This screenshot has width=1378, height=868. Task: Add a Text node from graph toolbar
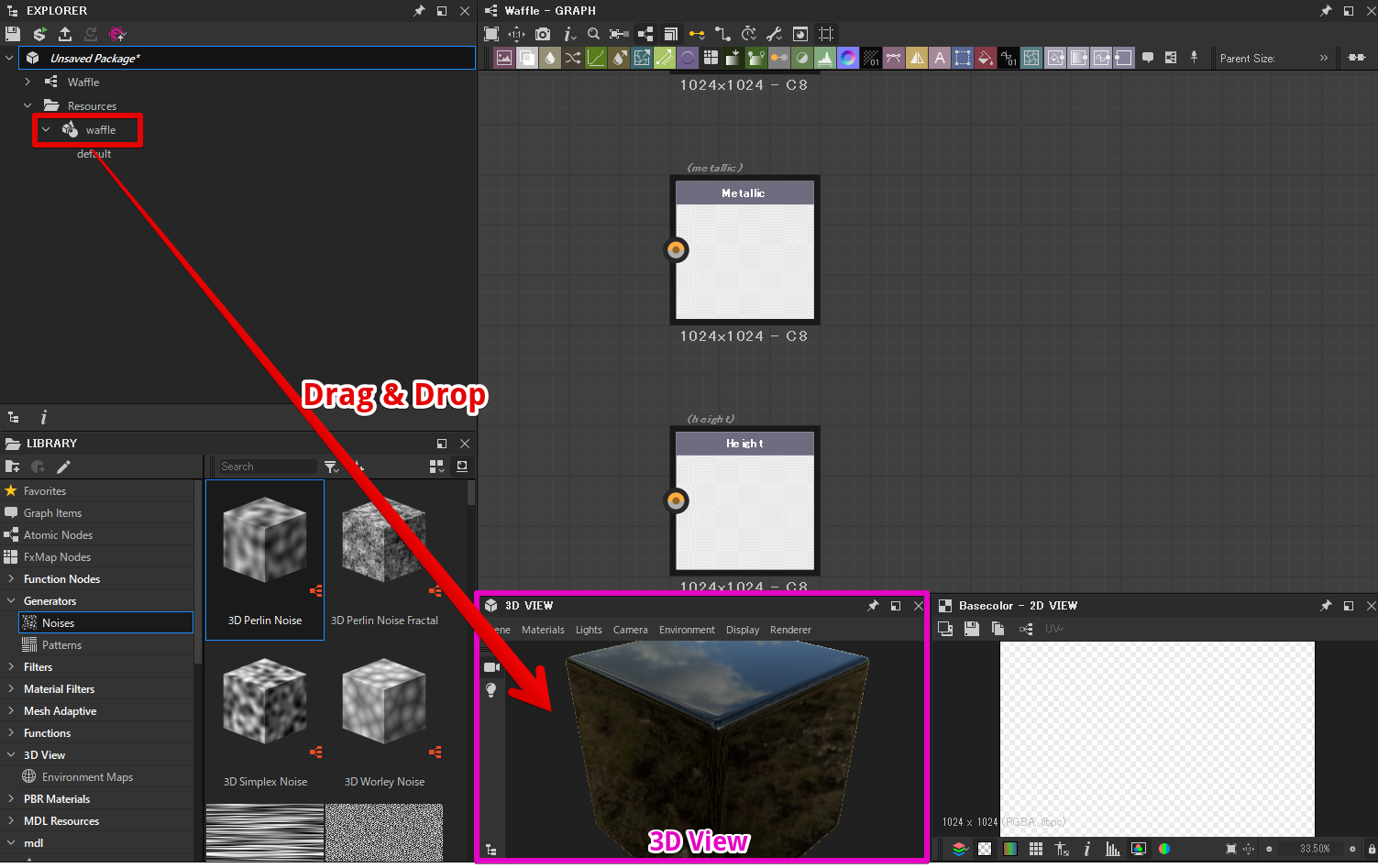tap(939, 58)
